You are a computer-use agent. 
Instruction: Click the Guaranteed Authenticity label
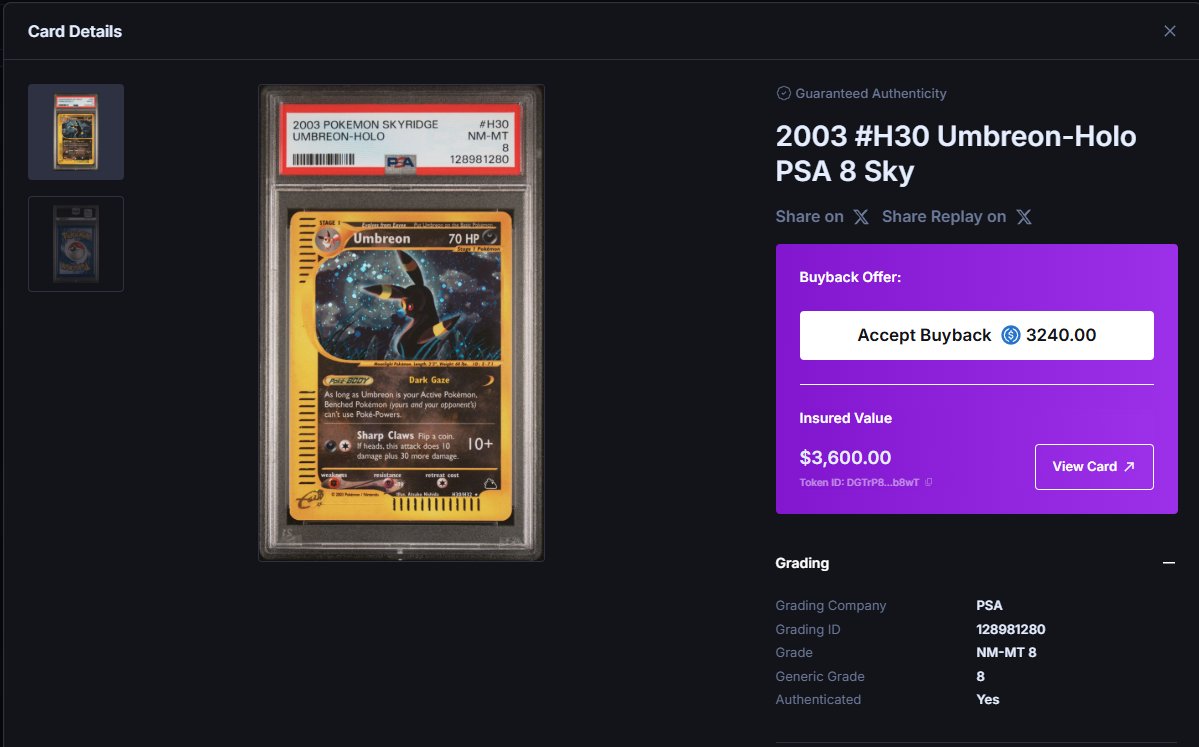tap(871, 93)
